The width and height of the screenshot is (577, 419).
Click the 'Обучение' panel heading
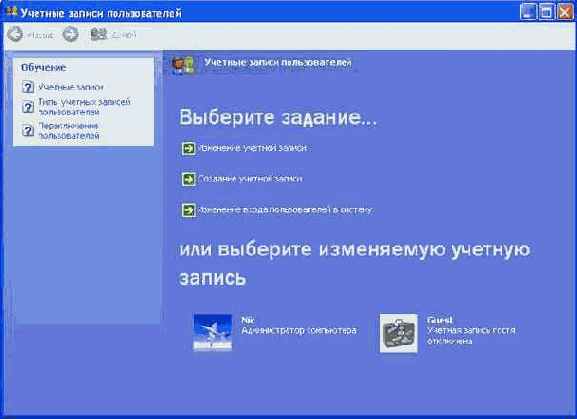(43, 68)
